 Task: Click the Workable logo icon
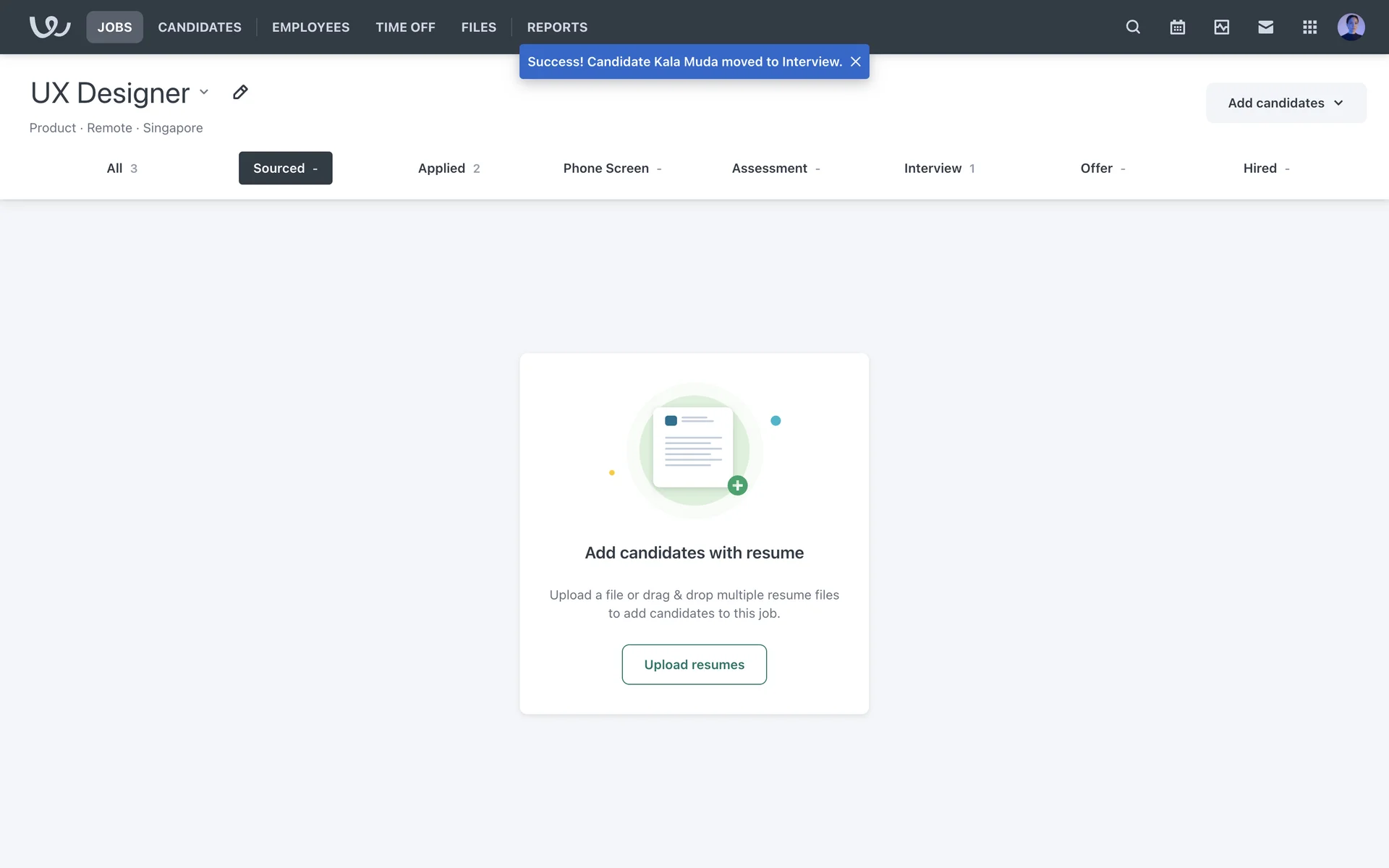[50, 27]
